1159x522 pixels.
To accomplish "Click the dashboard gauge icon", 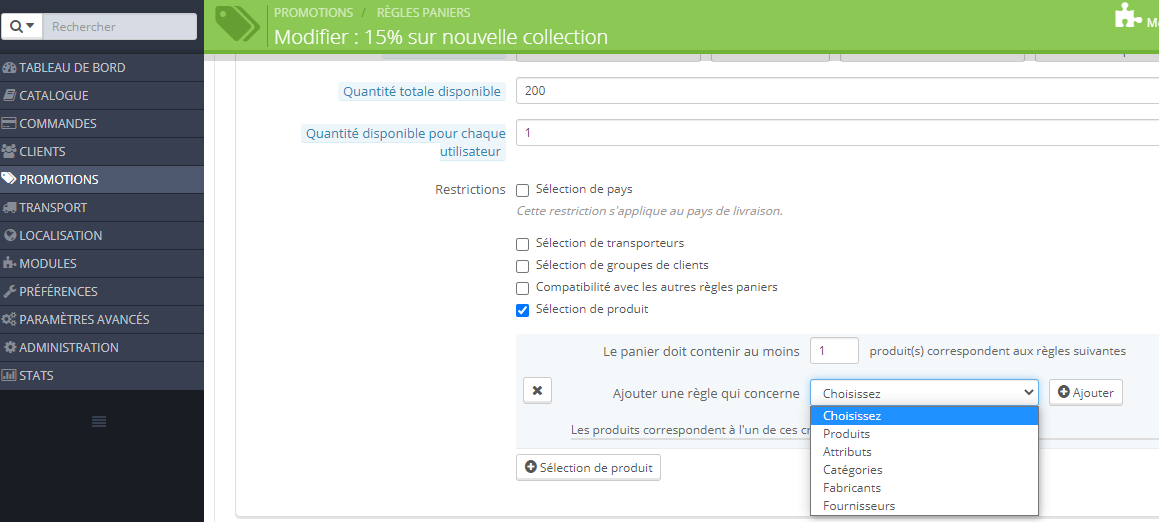I will (10, 67).
